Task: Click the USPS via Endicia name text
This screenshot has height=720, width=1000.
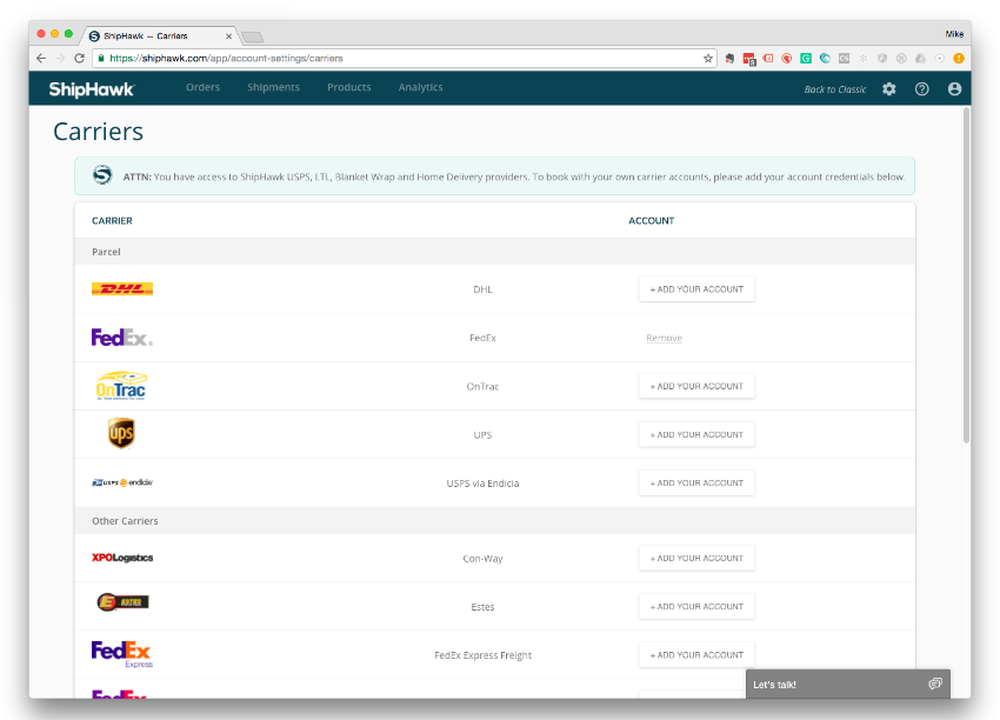Action: [483, 483]
